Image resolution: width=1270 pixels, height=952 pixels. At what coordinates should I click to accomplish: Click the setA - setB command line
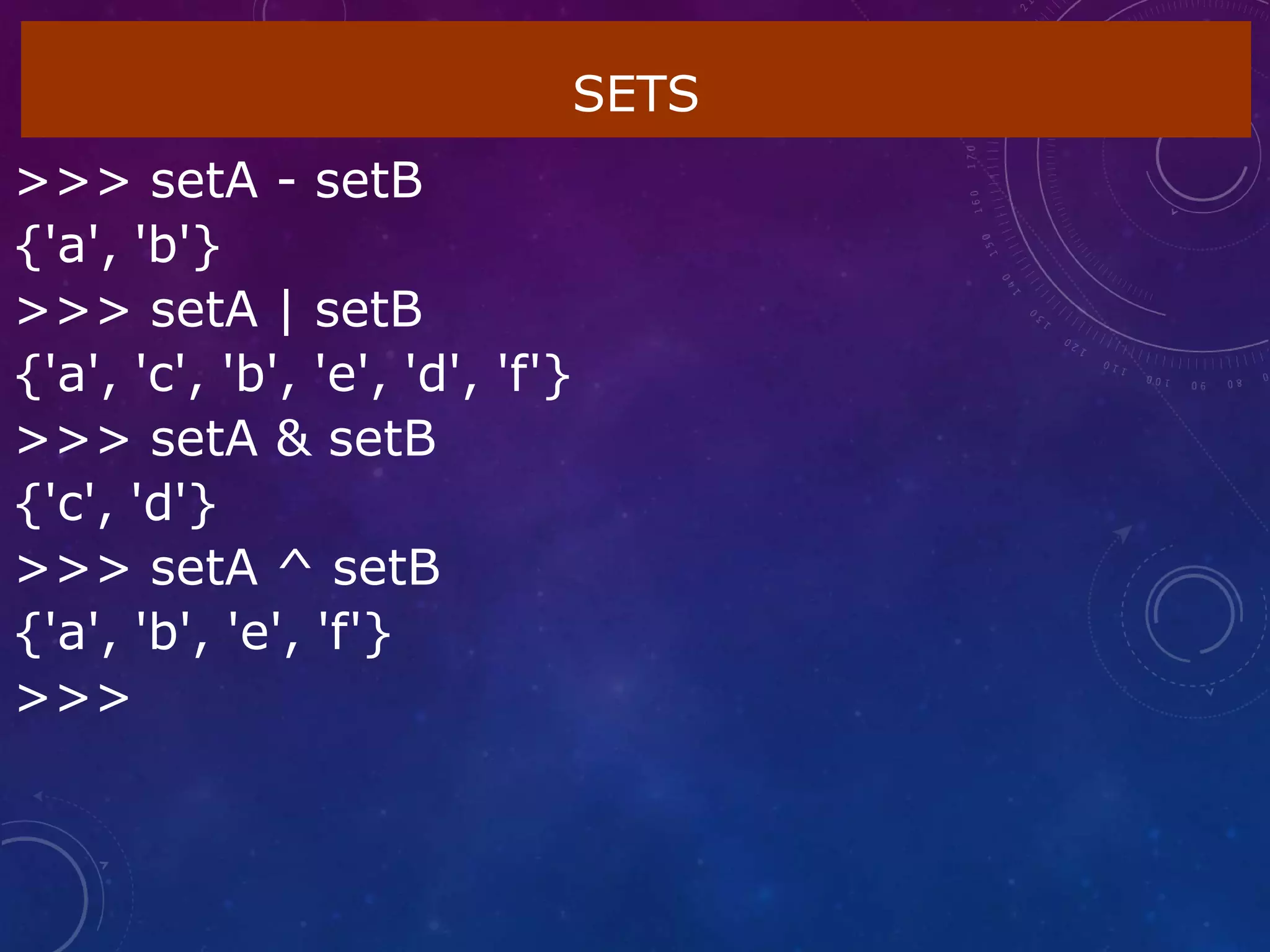220,181
